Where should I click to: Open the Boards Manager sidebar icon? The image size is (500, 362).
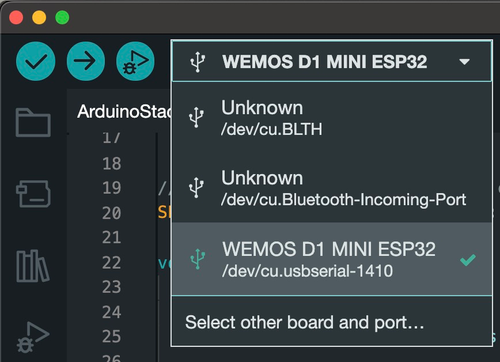tap(33, 194)
